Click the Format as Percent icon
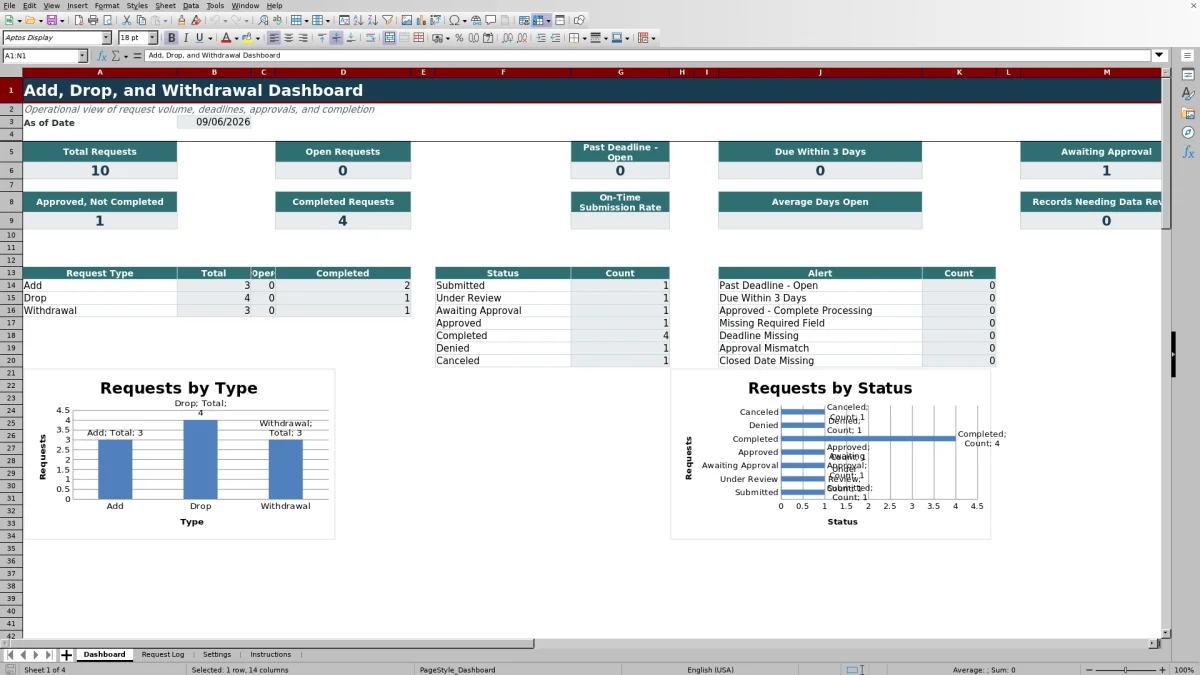1200x675 pixels. 459,38
